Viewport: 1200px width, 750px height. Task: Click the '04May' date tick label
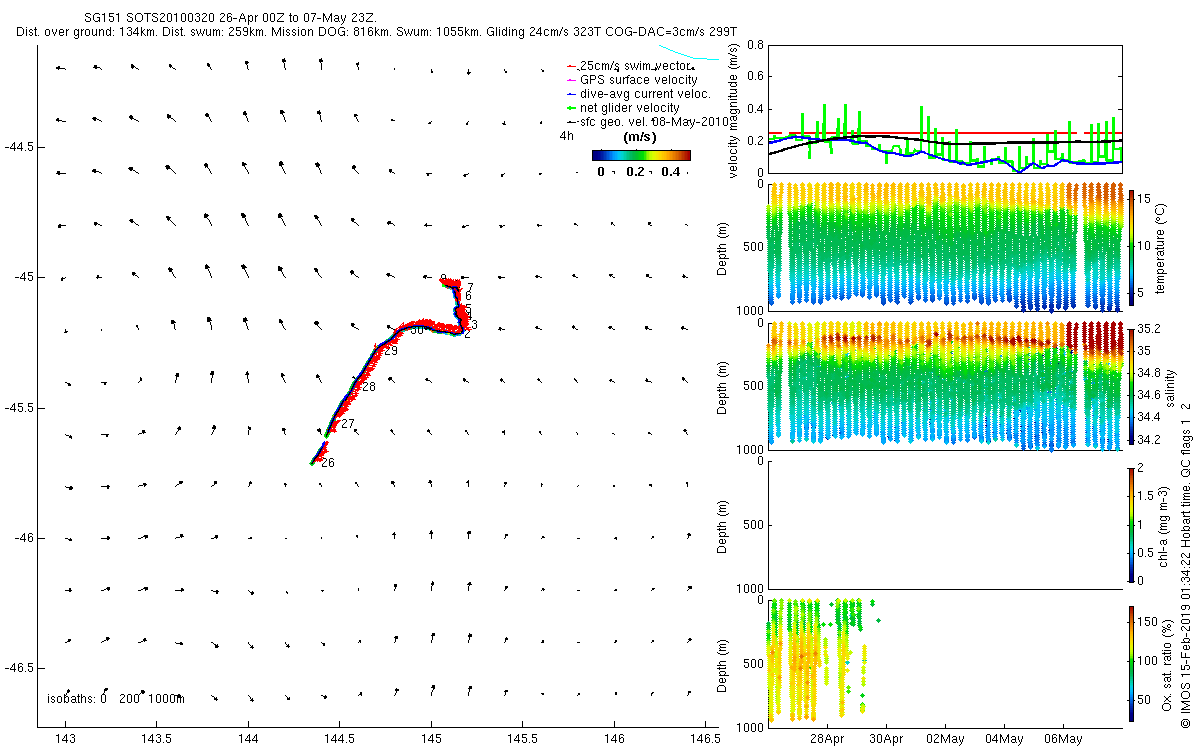pos(1005,739)
